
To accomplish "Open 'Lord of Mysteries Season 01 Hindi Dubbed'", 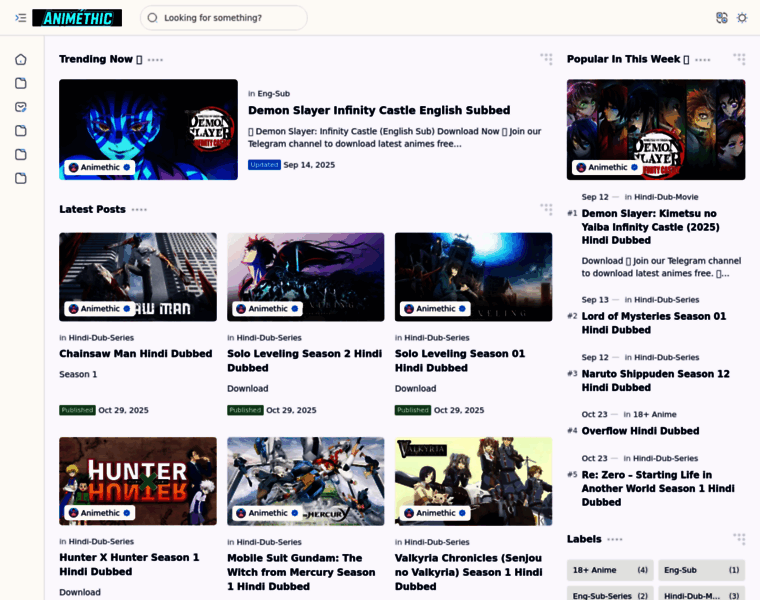I will [x=654, y=323].
